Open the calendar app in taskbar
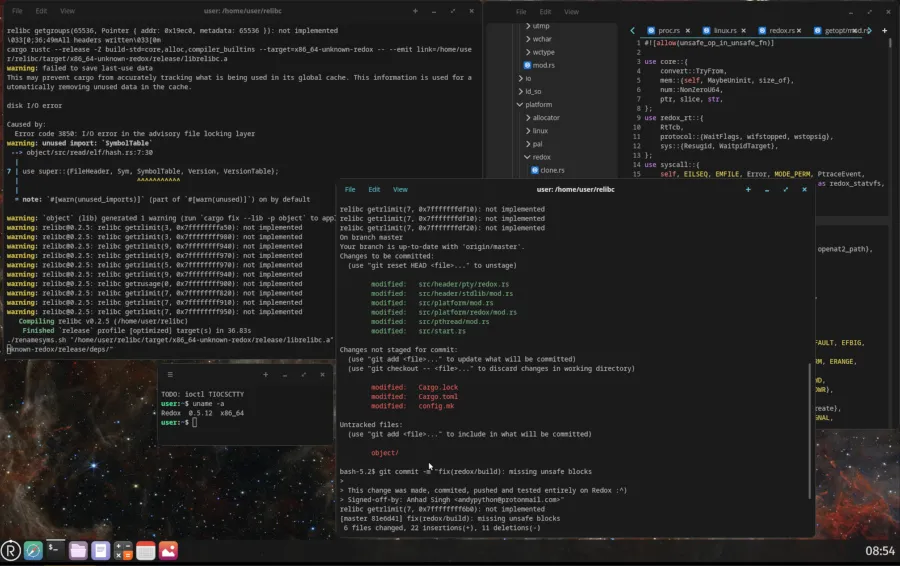 click(145, 550)
